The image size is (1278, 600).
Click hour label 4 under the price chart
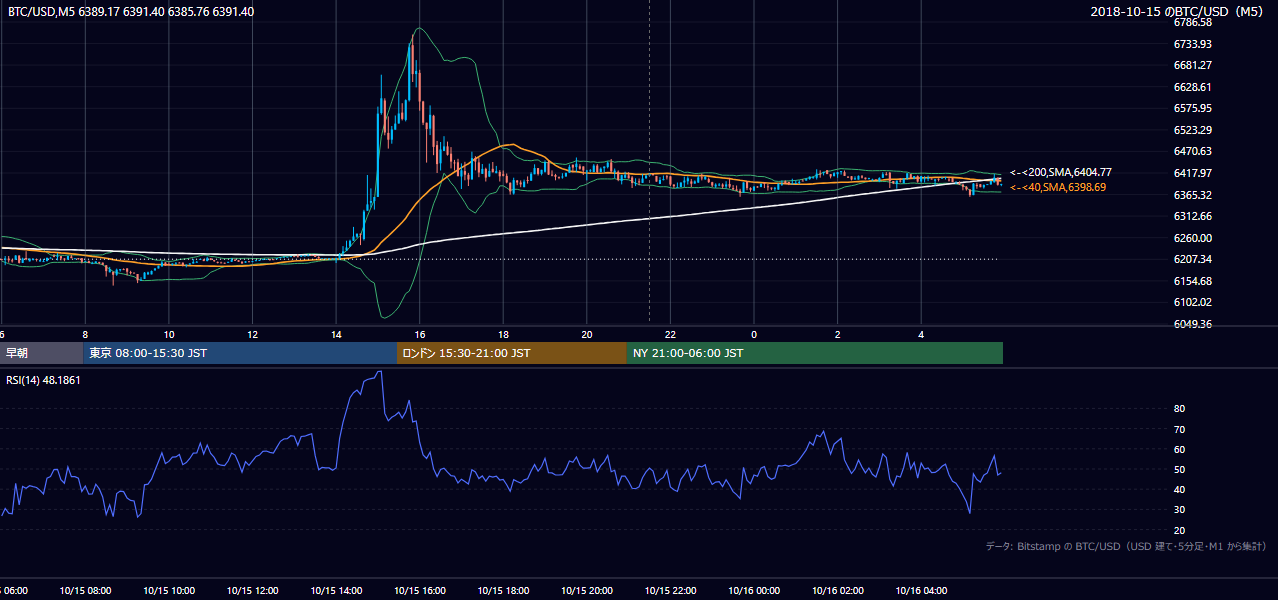tap(921, 334)
